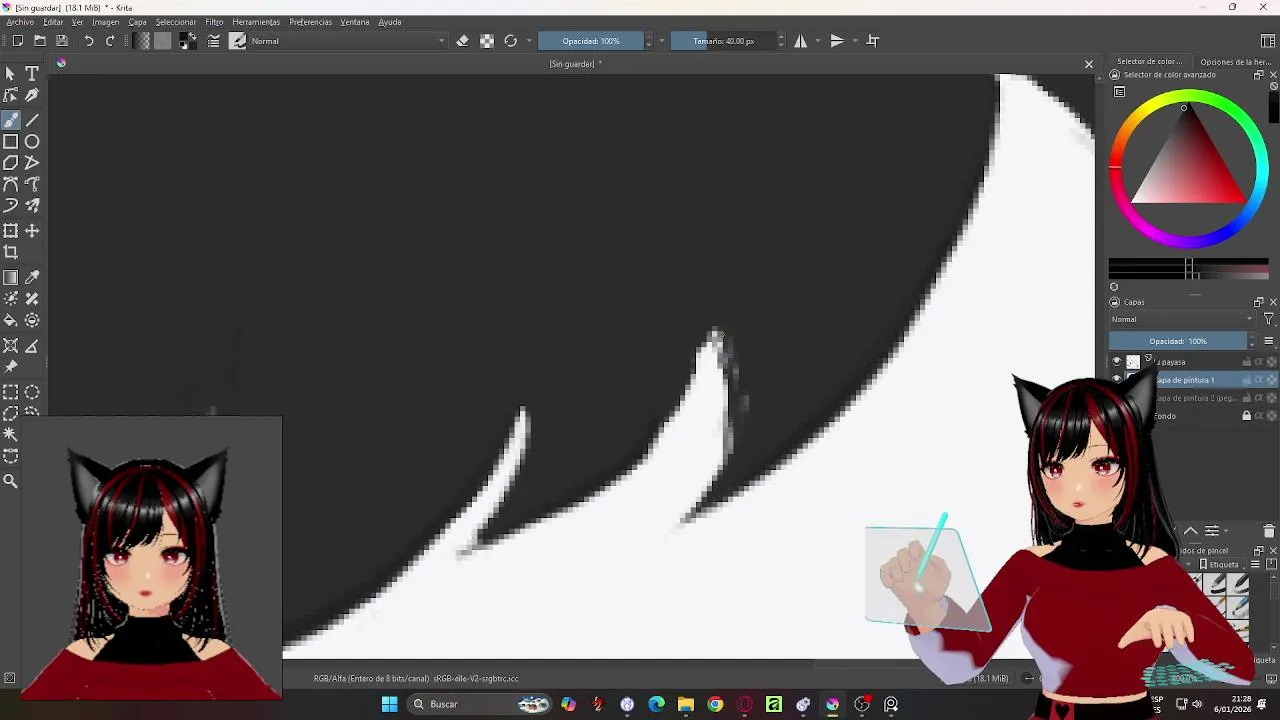Select the Polygon tool
This screenshot has width=1280, height=720.
tap(11, 163)
